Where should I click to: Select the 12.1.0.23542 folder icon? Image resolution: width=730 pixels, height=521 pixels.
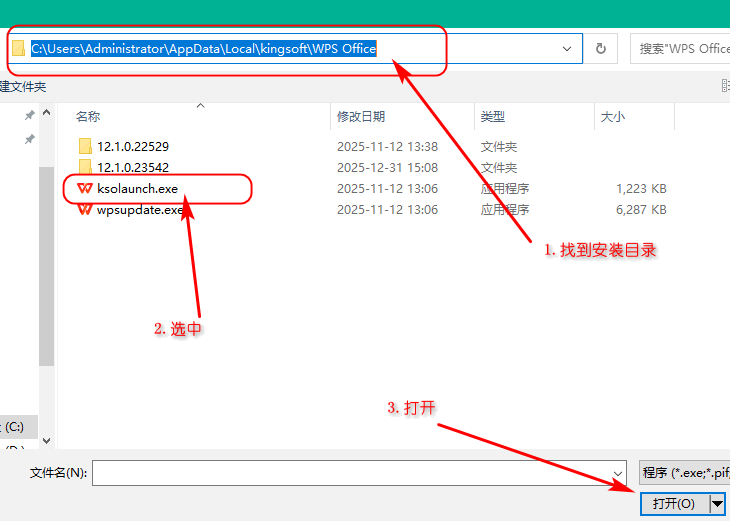point(85,167)
